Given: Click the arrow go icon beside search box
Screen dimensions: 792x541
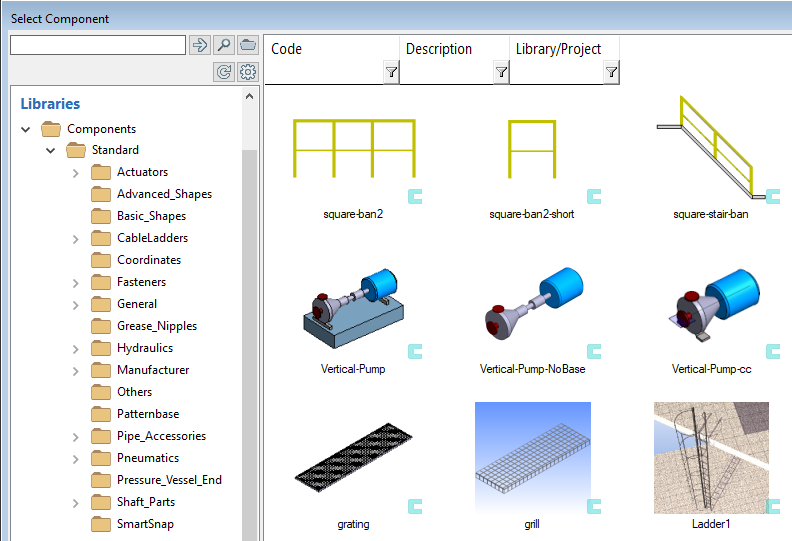Looking at the screenshot, I should (x=199, y=45).
